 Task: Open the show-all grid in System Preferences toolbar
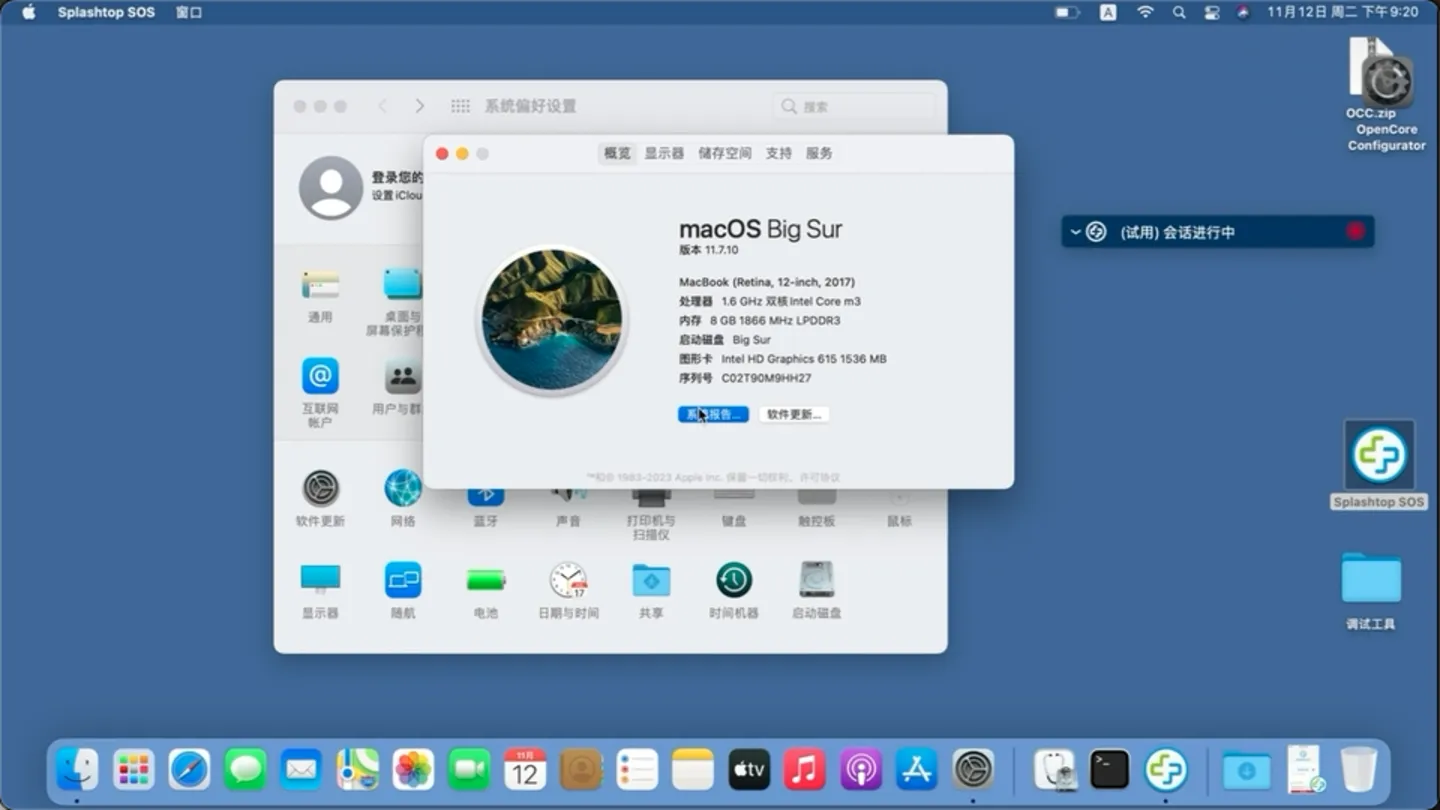click(x=460, y=105)
